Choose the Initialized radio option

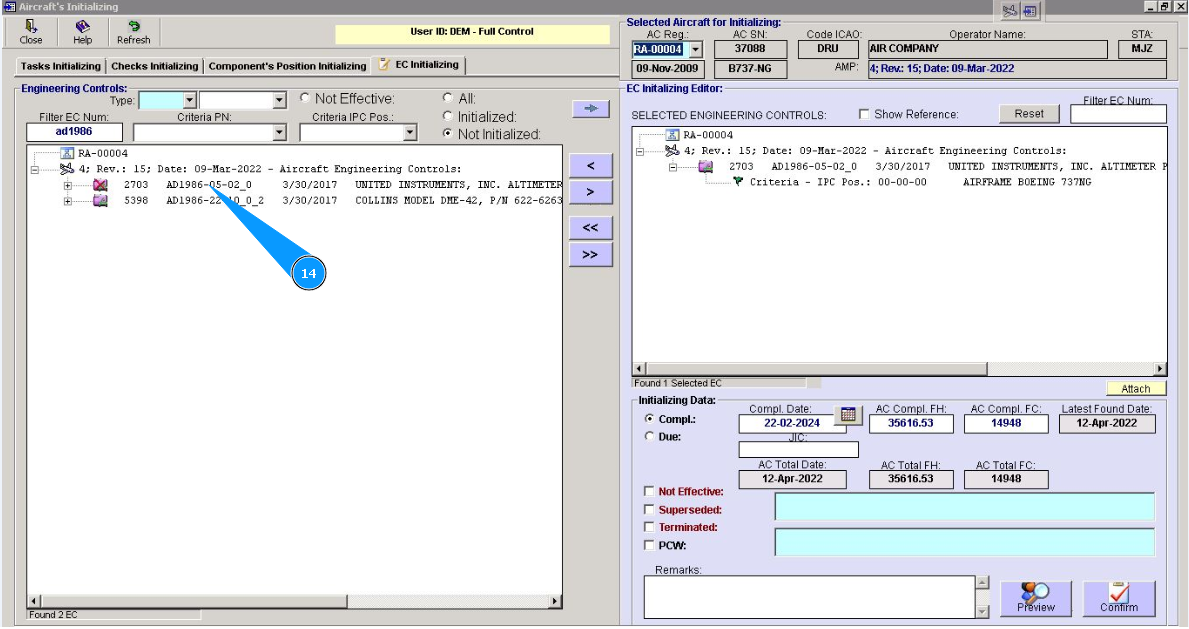pos(448,116)
